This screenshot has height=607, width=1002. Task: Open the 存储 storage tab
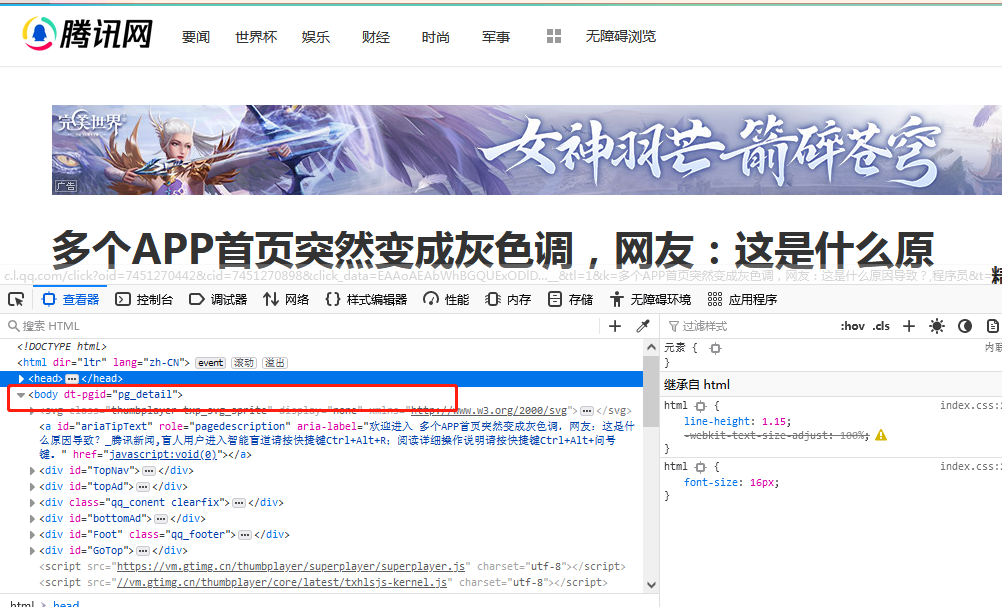[x=570, y=299]
